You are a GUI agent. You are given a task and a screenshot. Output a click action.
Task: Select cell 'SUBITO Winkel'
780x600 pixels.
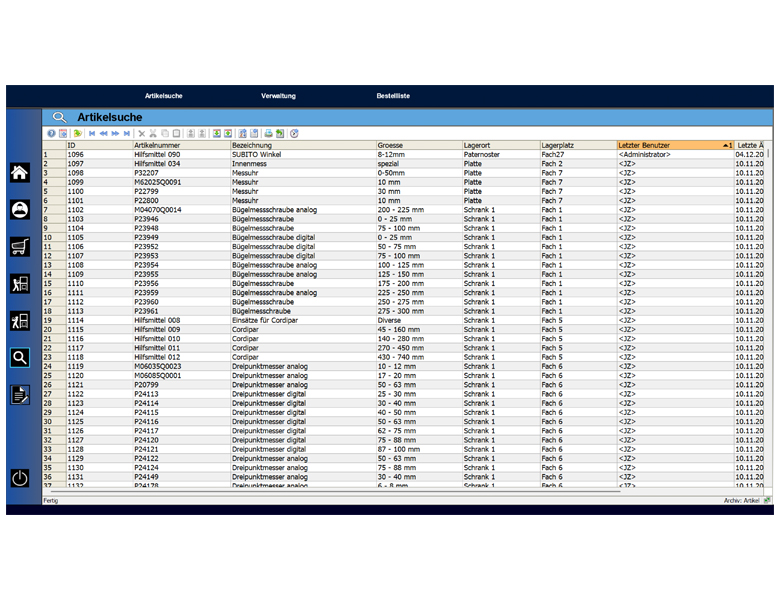pos(303,155)
